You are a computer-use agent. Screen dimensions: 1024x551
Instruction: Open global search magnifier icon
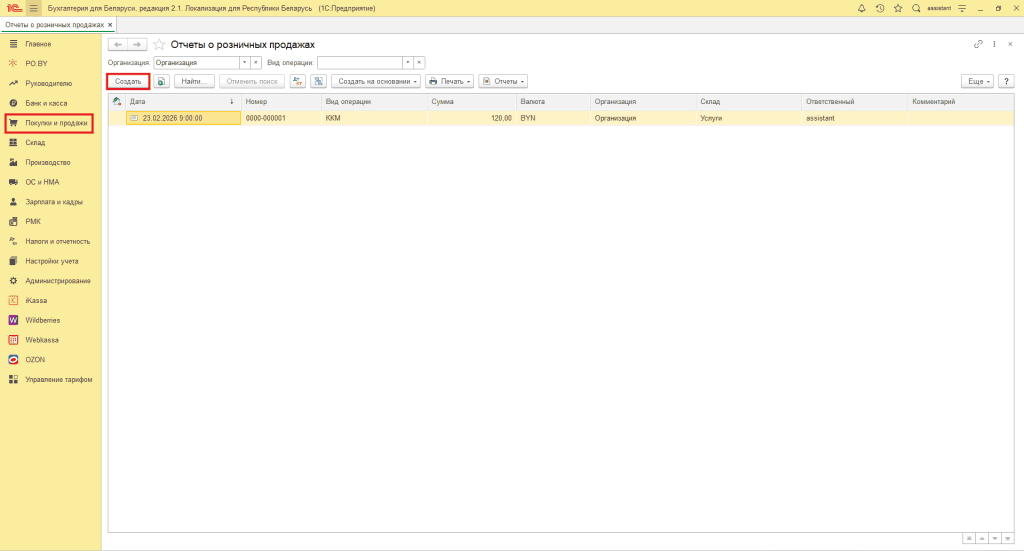pos(915,8)
